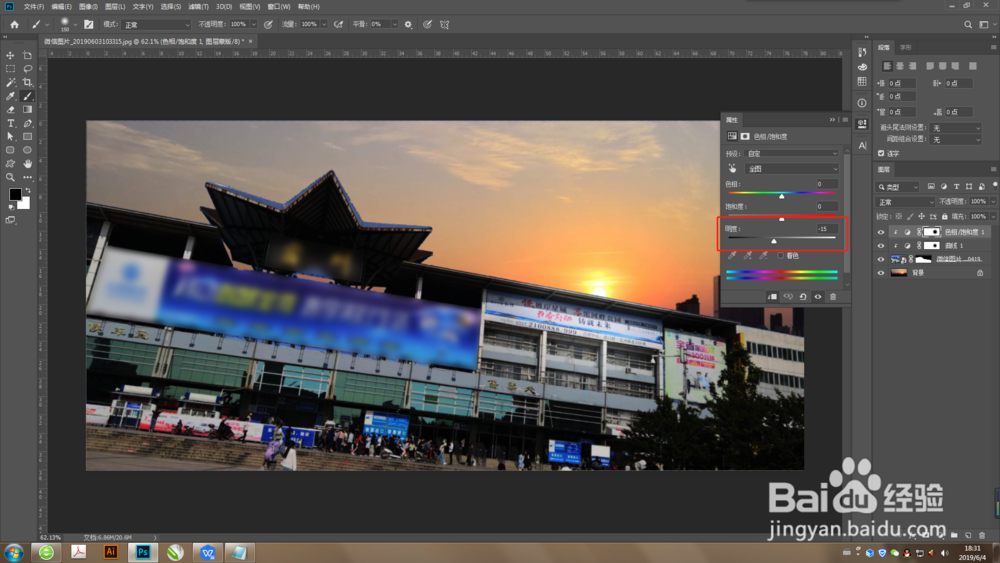The image size is (1000, 563).
Task: Hide the Curves 1 layer
Action: (x=881, y=245)
